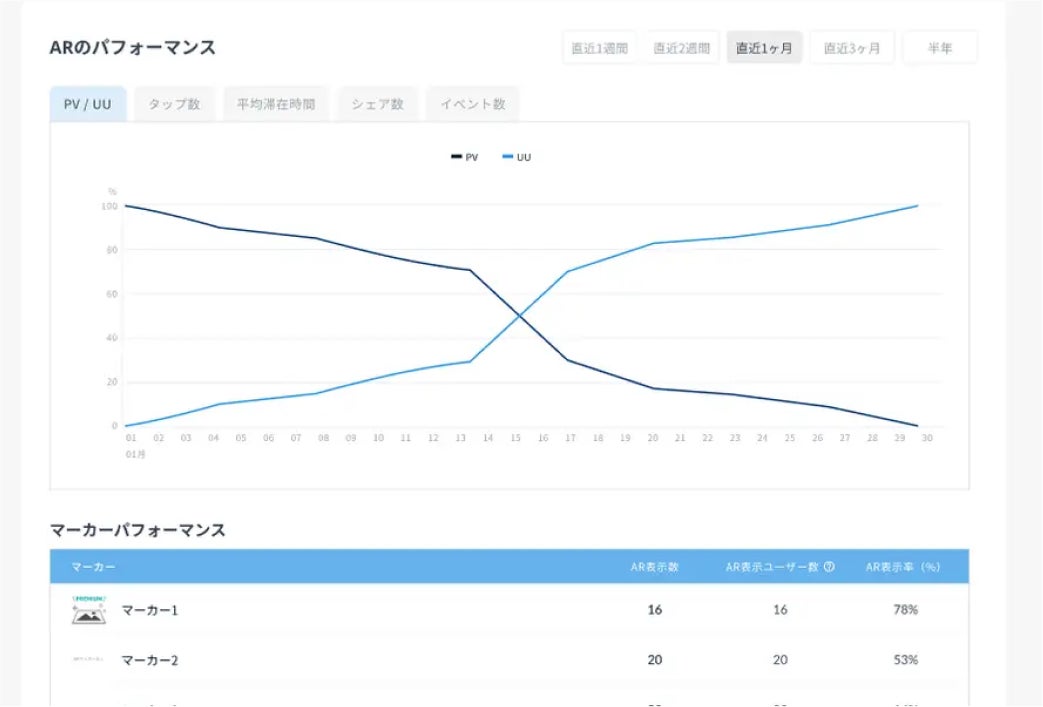
Task: Toggle the PV series in chart legend
Action: [465, 157]
